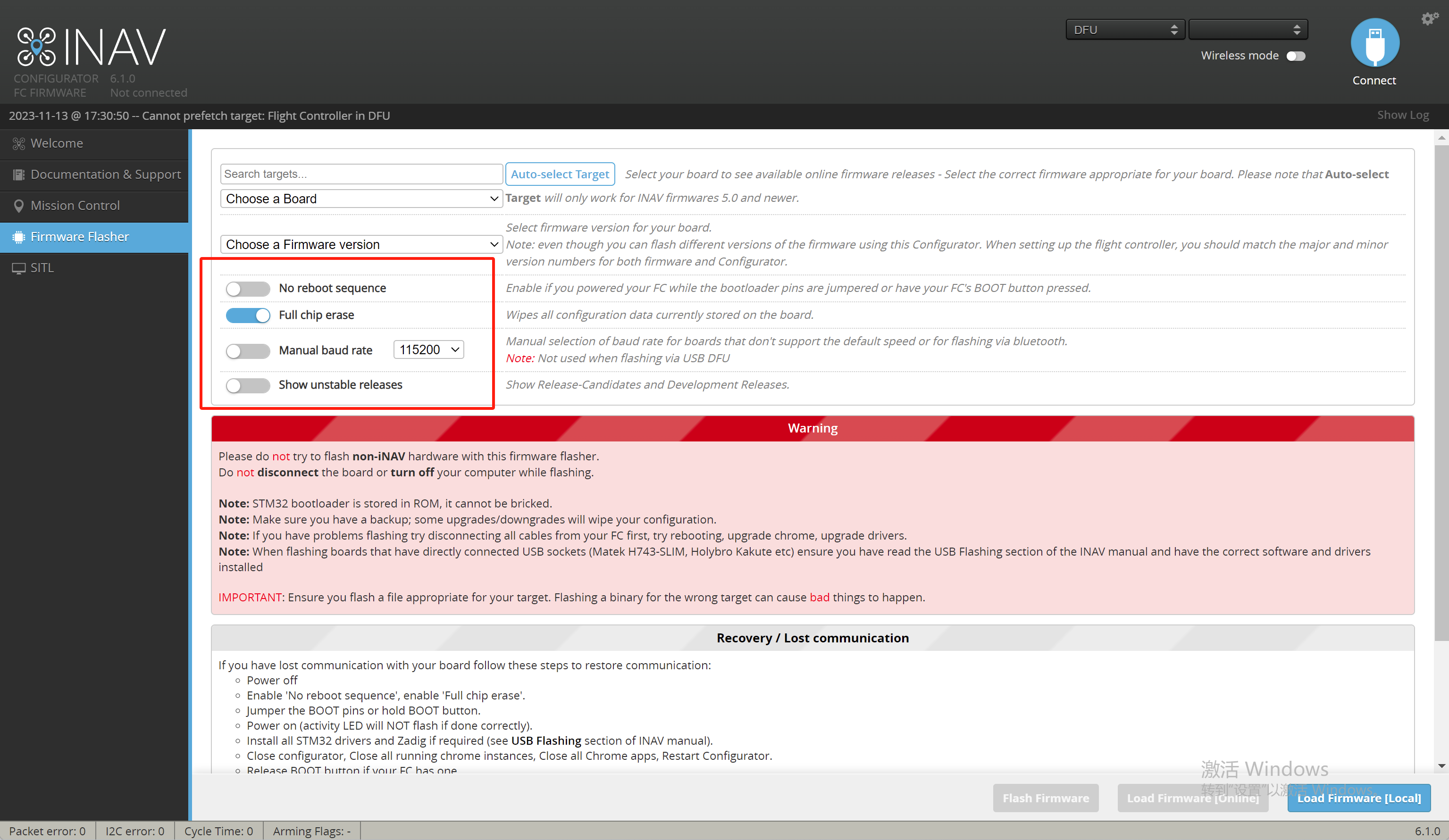Open settings via the gear icon
Image resolution: width=1449 pixels, height=840 pixels.
(1430, 18)
